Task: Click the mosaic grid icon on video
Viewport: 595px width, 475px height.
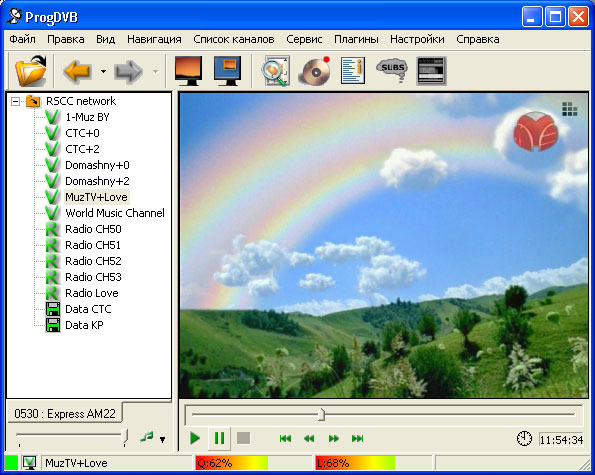Action: (x=570, y=109)
